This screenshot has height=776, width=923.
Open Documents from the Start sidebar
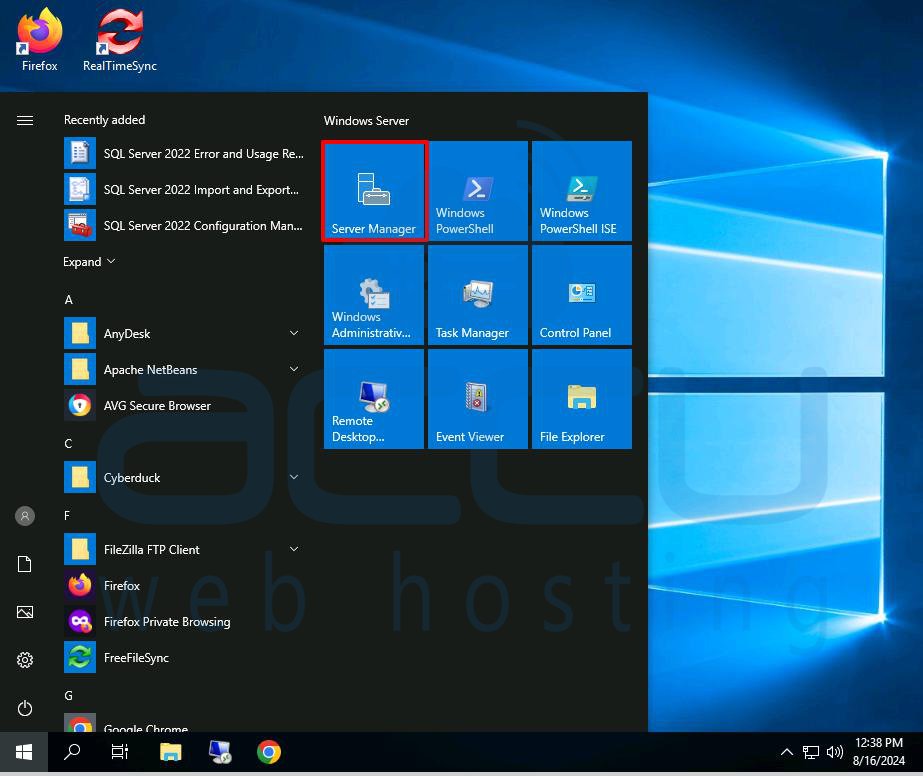25,564
